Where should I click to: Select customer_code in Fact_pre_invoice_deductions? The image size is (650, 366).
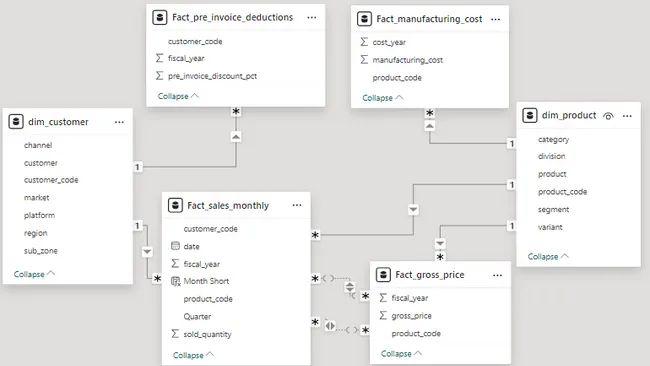195,41
